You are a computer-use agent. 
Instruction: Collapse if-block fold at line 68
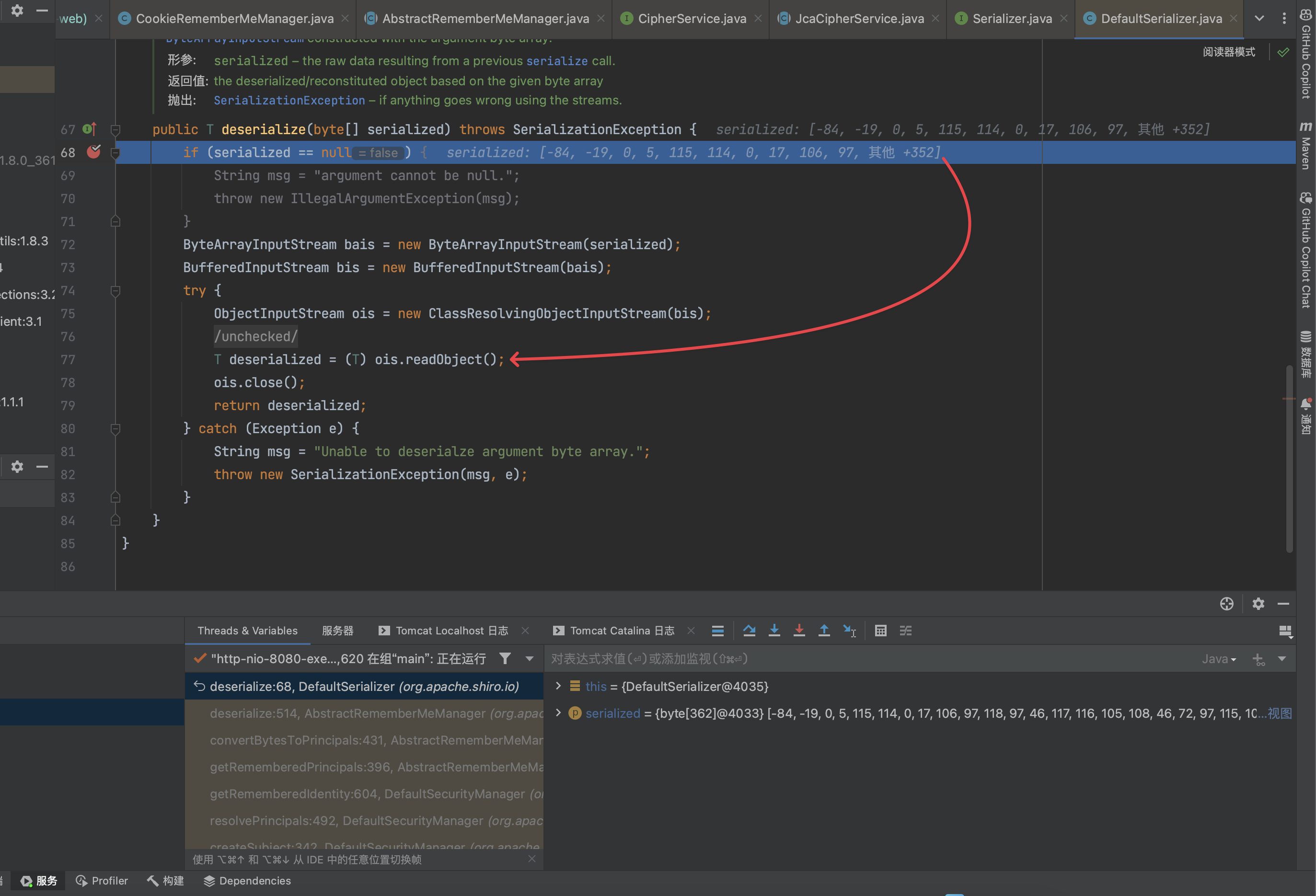115,153
